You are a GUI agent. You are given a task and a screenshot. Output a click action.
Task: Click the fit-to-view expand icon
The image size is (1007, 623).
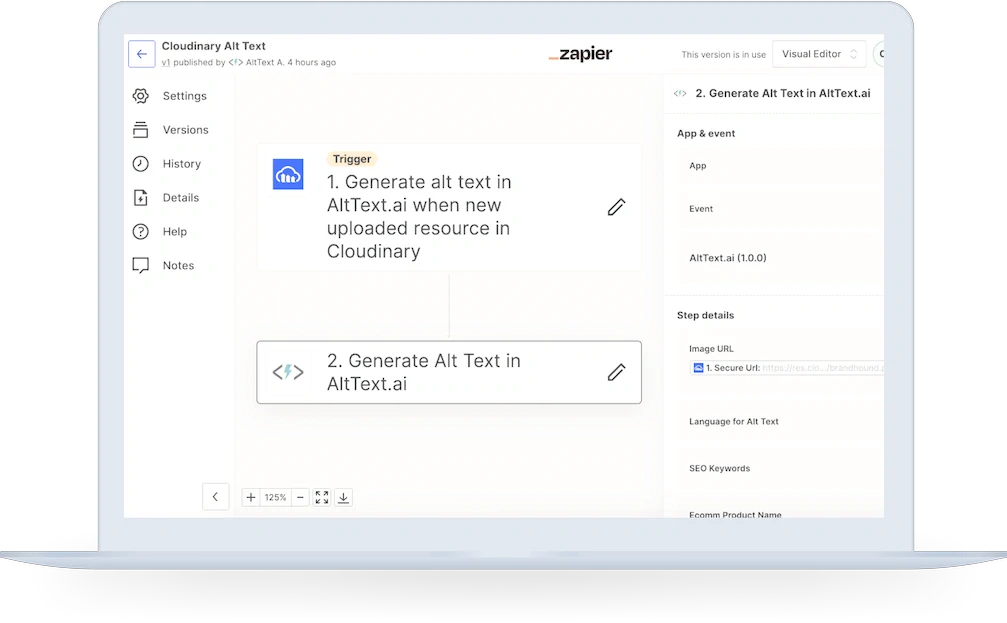[322, 497]
